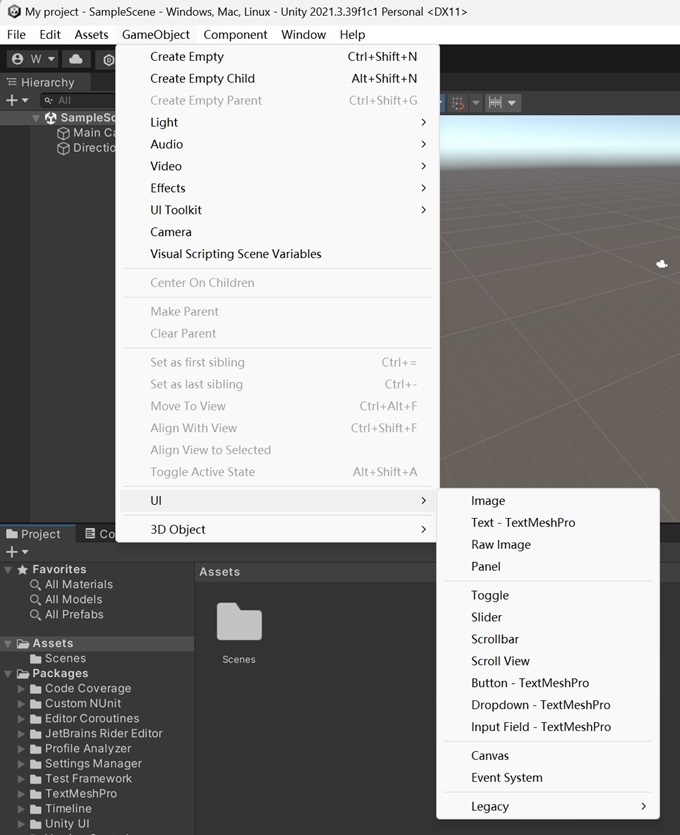Click the Hierarchy search field
This screenshot has height=835, width=680.
coord(78,100)
